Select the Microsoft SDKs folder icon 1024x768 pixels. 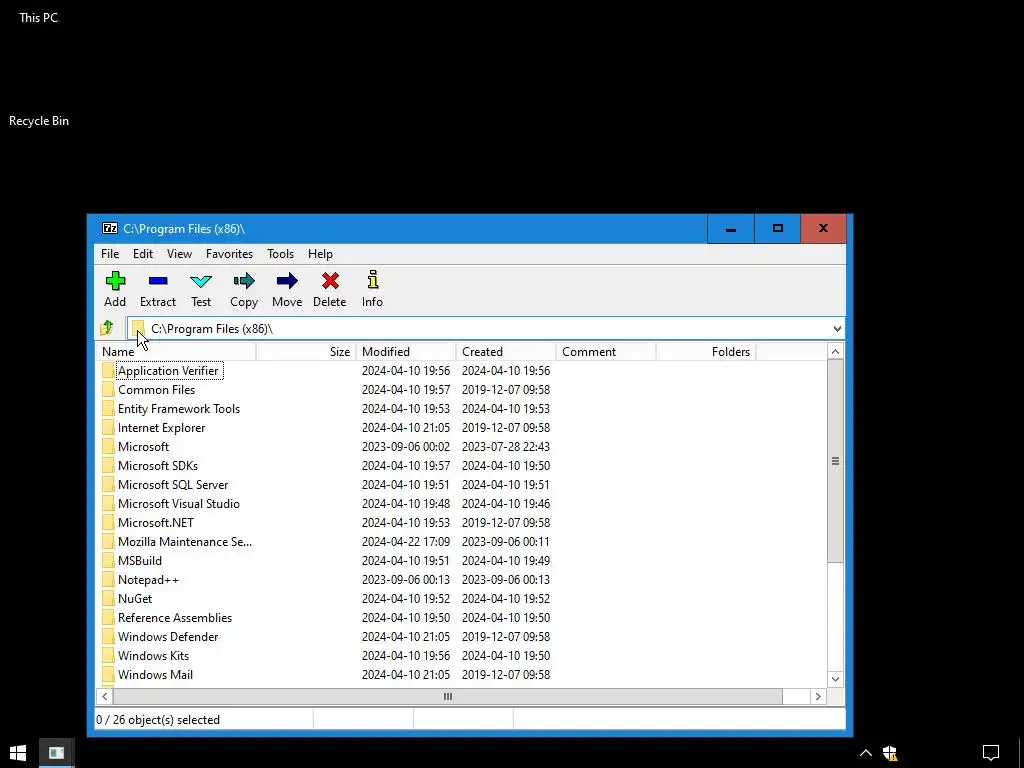108,466
